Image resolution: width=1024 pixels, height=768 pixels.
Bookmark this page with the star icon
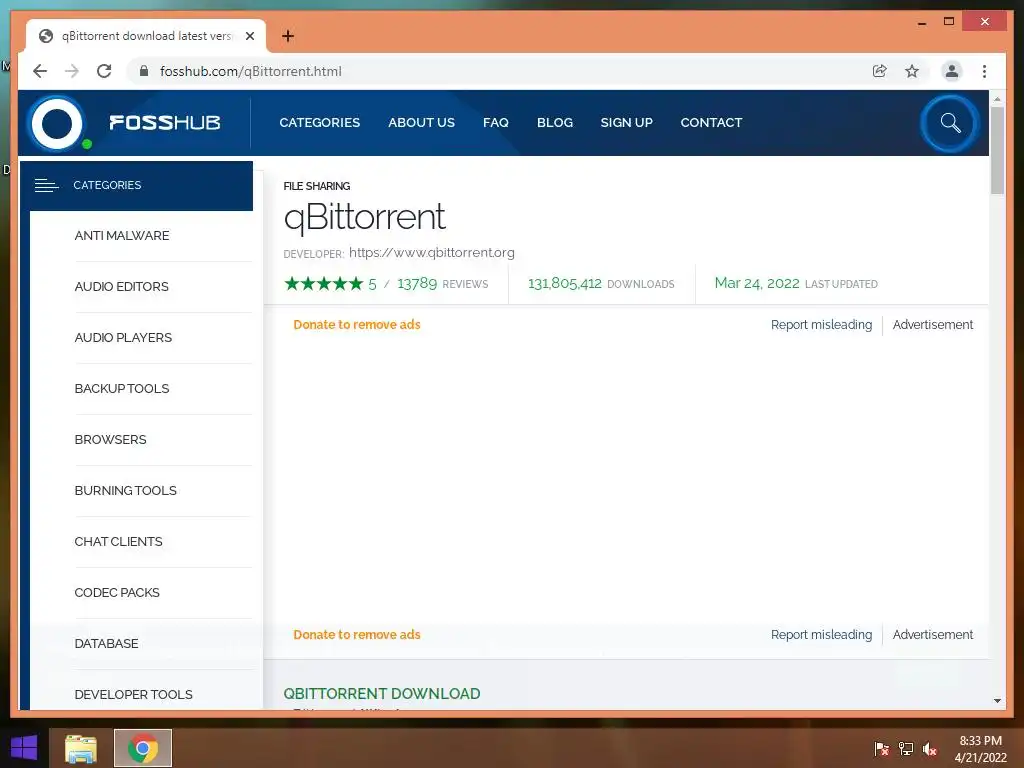coord(912,71)
